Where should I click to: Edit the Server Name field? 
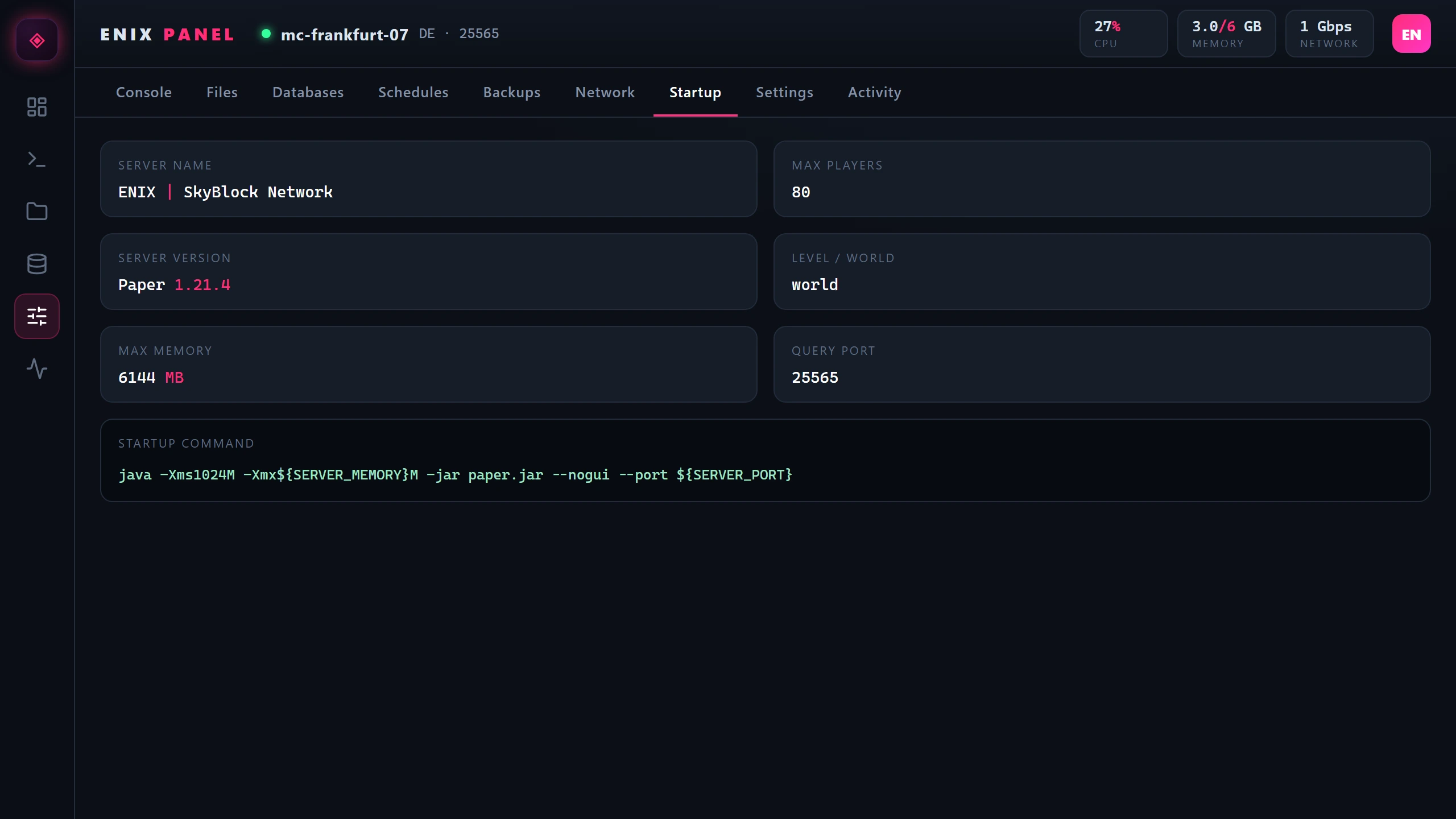click(x=428, y=179)
